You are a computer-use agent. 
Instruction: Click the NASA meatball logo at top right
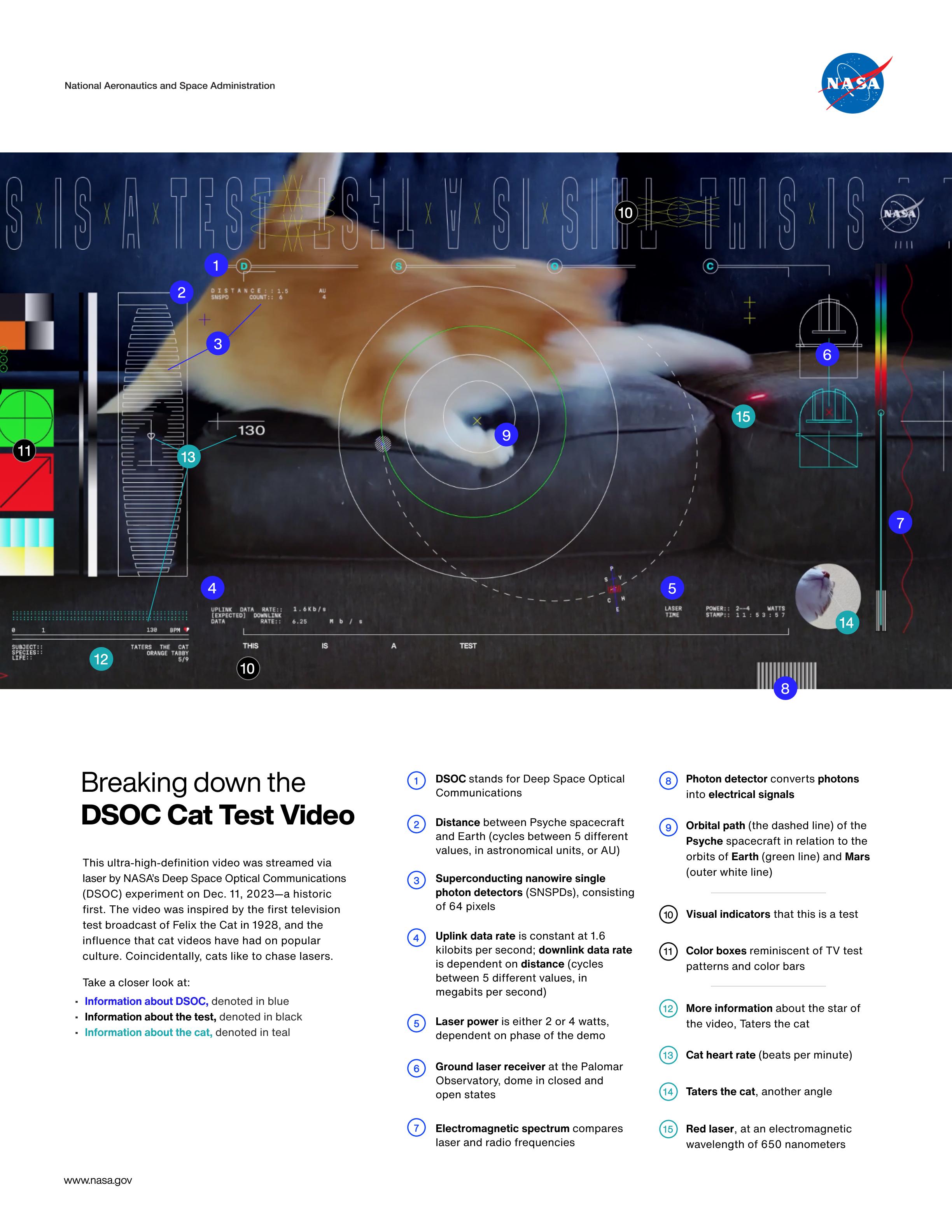(853, 84)
